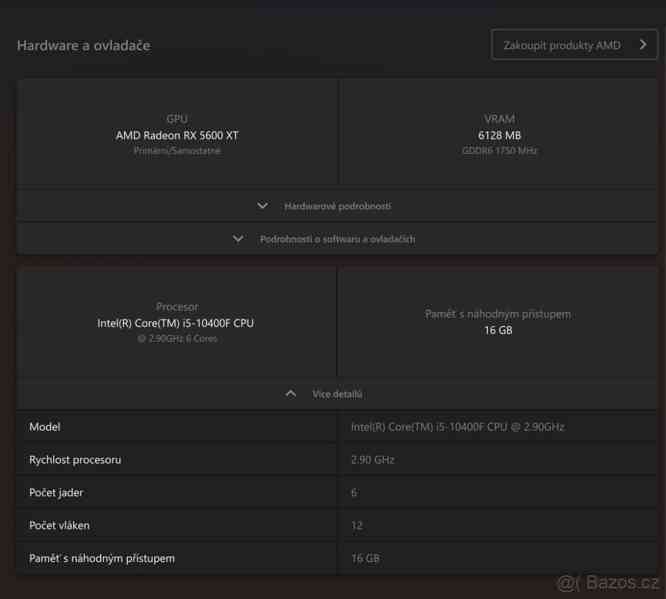Collapse the Více detailů section
Image resolution: width=666 pixels, height=599 pixels.
click(x=337, y=394)
